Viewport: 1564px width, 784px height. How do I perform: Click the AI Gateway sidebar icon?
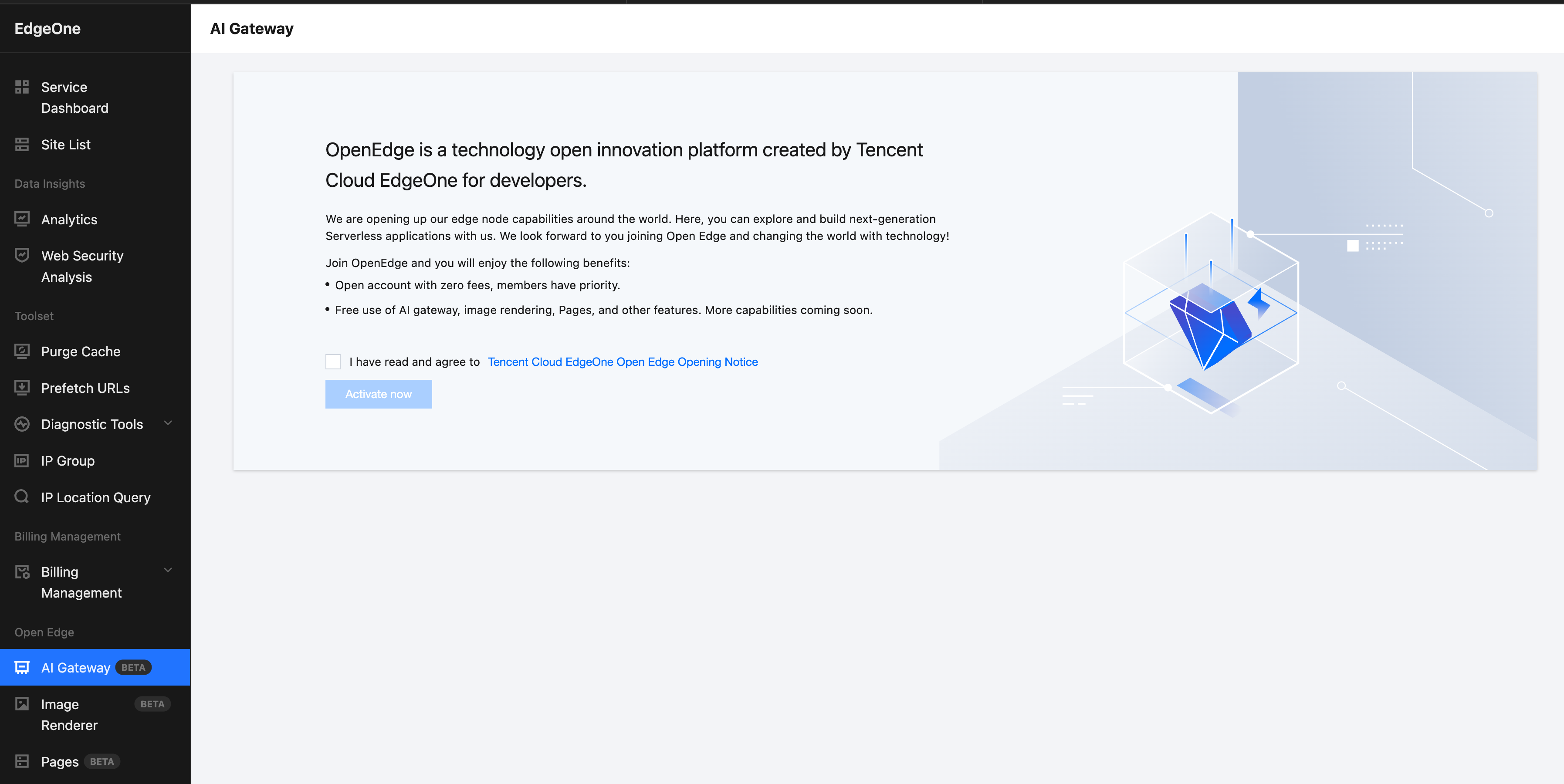click(x=22, y=668)
